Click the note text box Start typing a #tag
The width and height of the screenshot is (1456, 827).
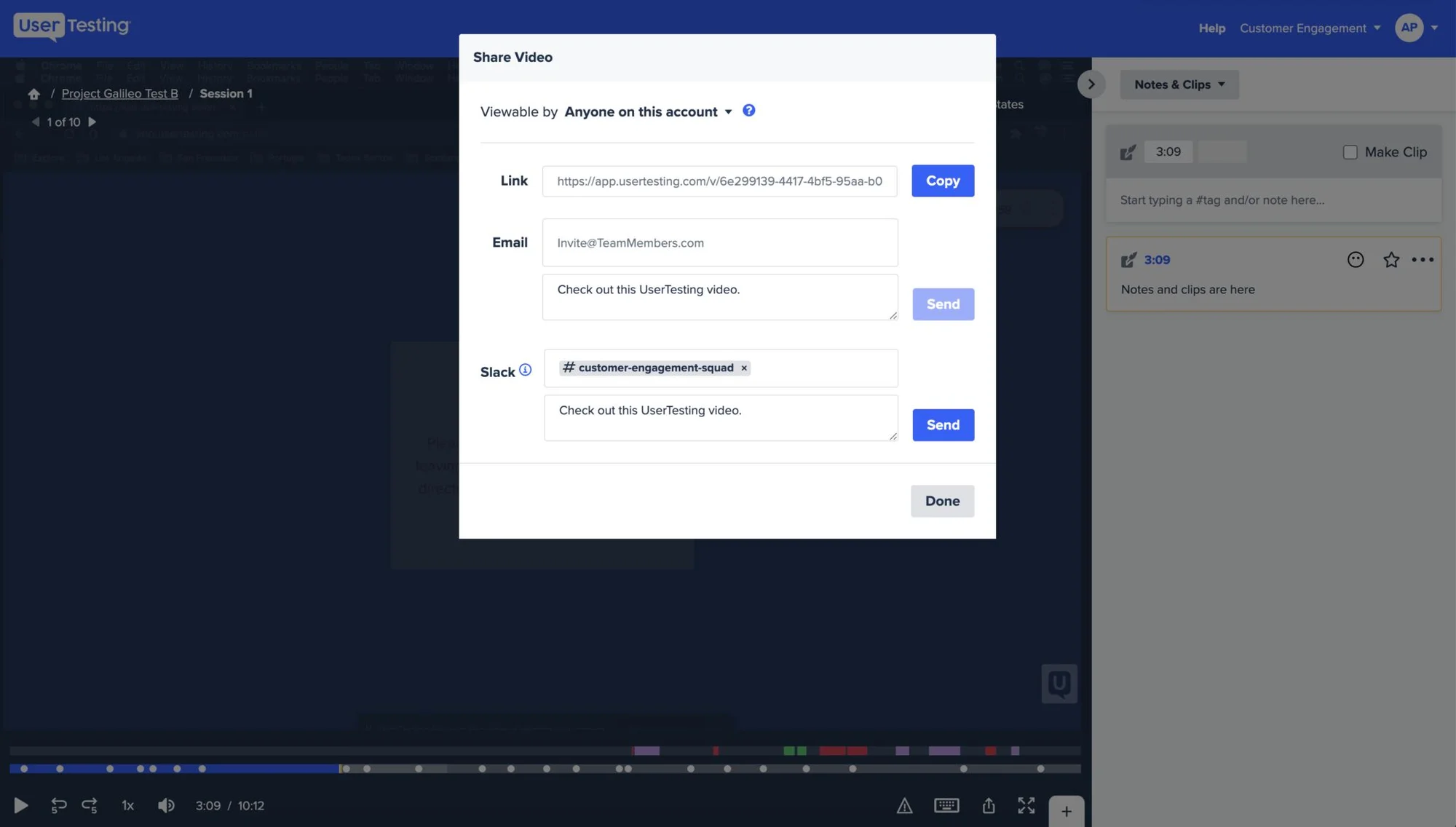click(x=1273, y=200)
